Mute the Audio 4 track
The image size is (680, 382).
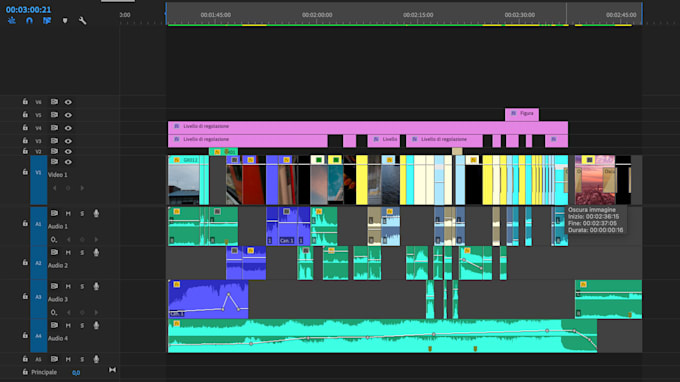tap(68, 325)
